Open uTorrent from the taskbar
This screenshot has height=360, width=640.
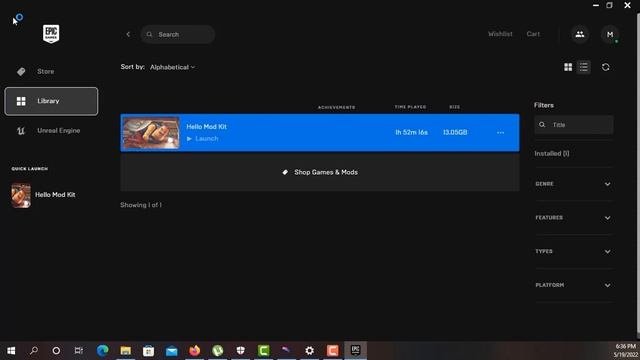click(218, 351)
